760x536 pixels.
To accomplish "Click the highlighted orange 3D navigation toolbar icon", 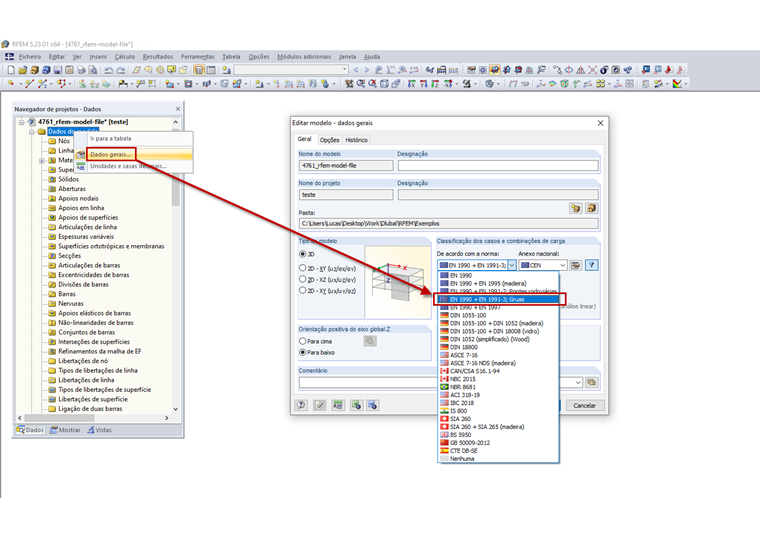I will tap(494, 70).
